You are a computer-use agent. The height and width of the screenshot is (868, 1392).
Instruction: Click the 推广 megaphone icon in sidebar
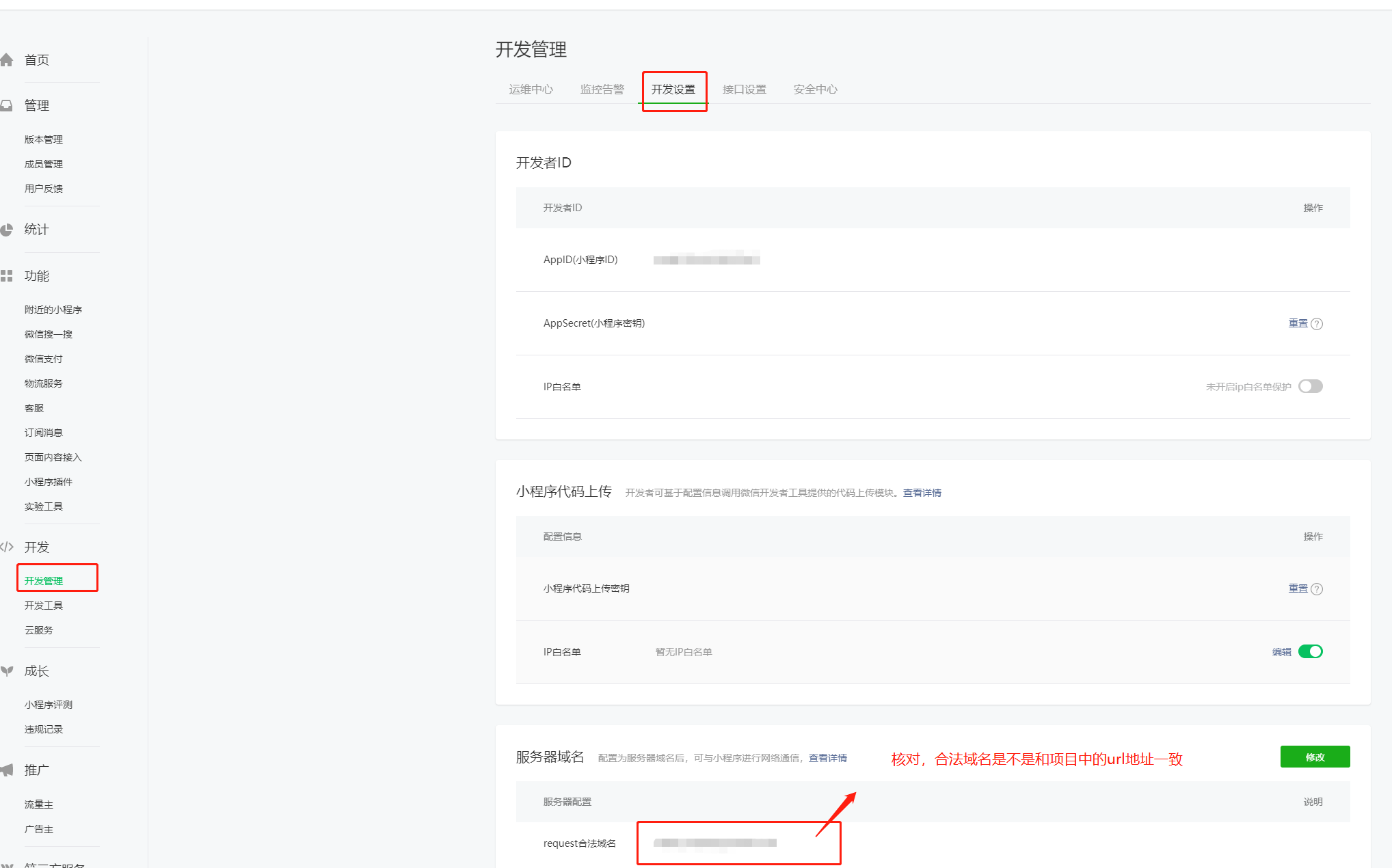point(8,770)
